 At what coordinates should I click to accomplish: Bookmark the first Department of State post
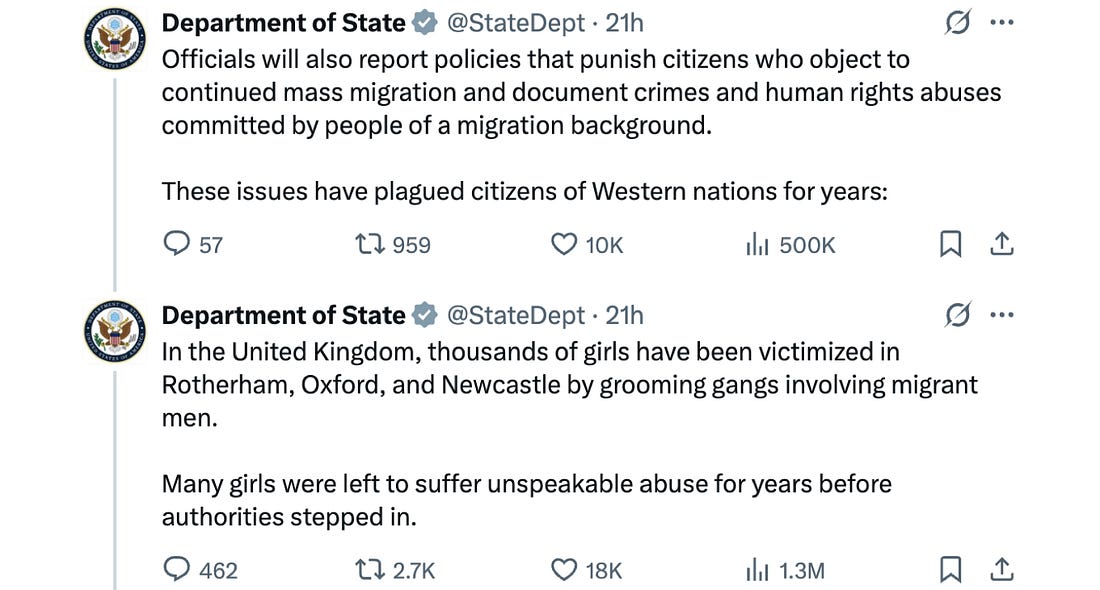click(951, 244)
